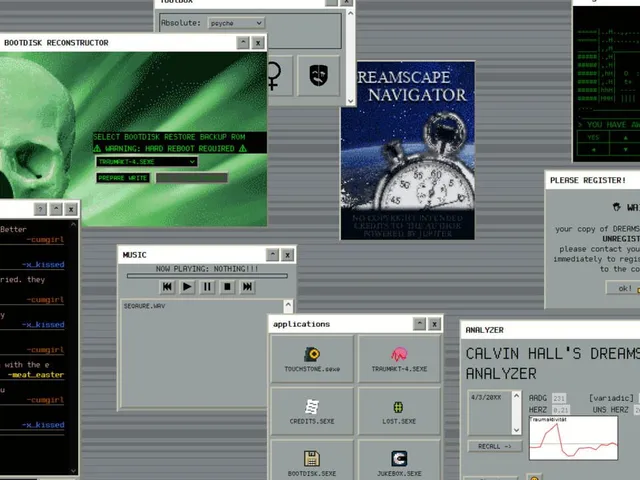
Task: Expand the TRAUMAKT-4.SEXE bootdisk dropdown
Action: coord(147,162)
